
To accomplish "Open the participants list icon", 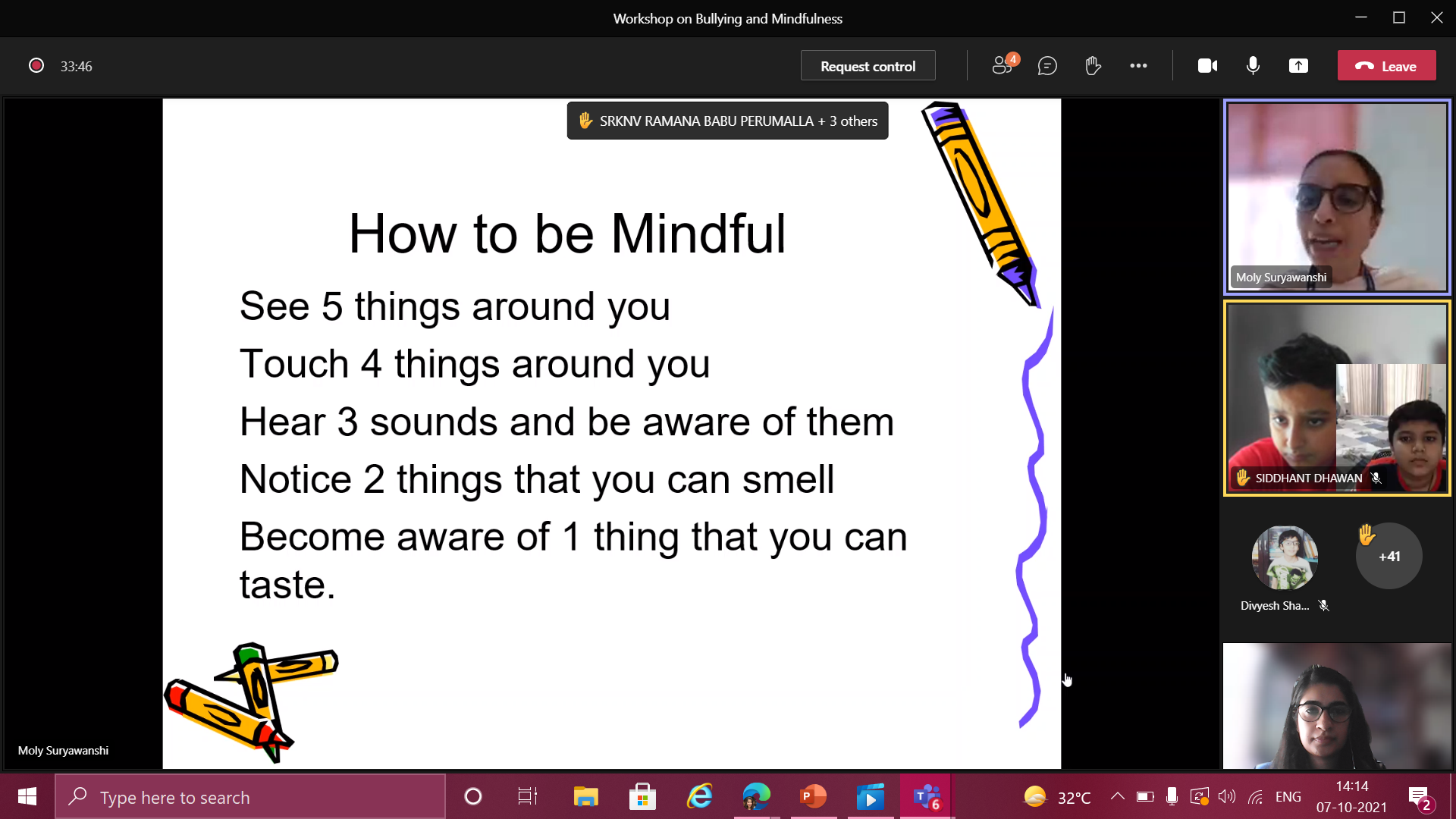I will (1003, 66).
